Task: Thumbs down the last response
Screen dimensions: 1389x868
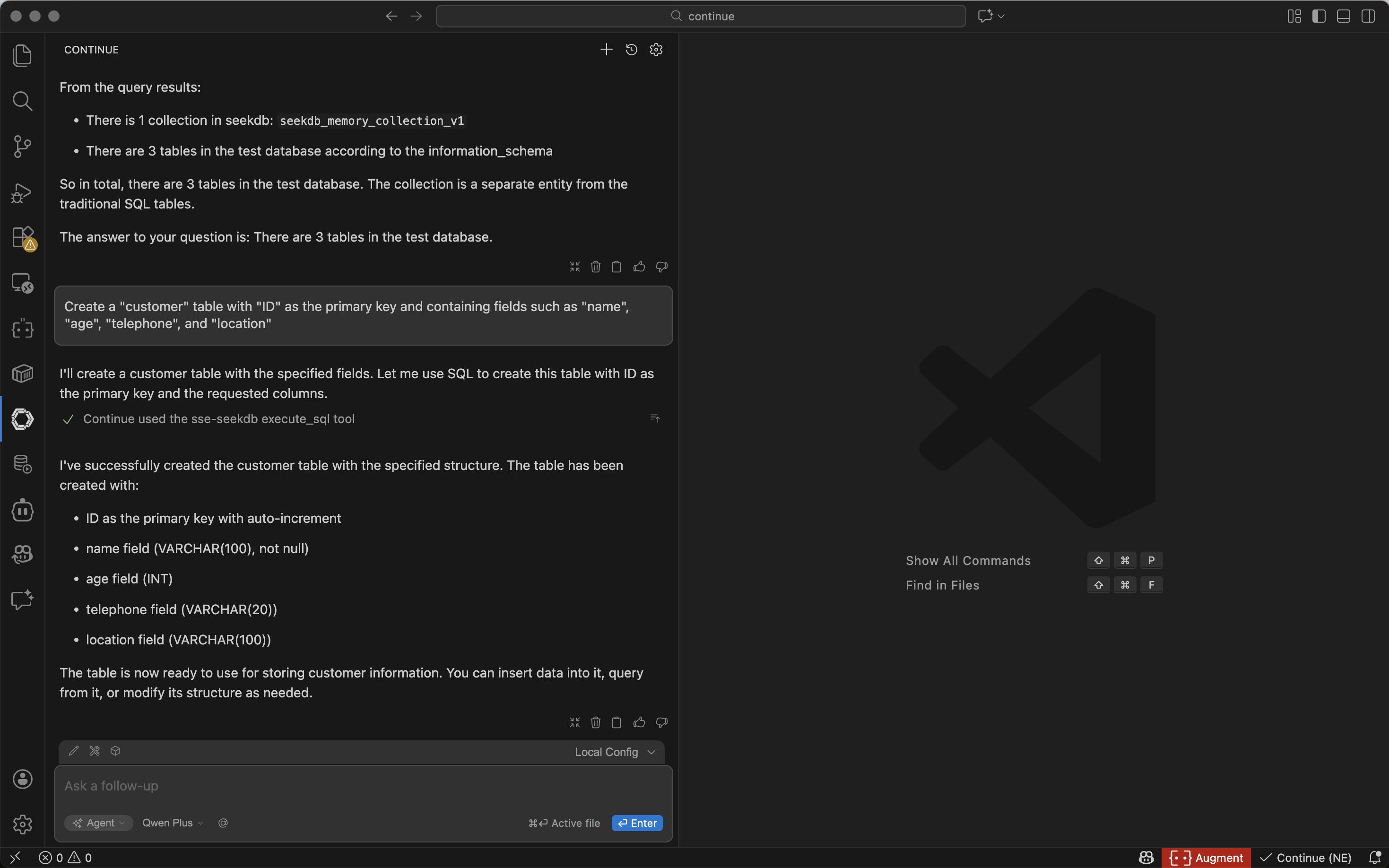Action: pos(662,722)
